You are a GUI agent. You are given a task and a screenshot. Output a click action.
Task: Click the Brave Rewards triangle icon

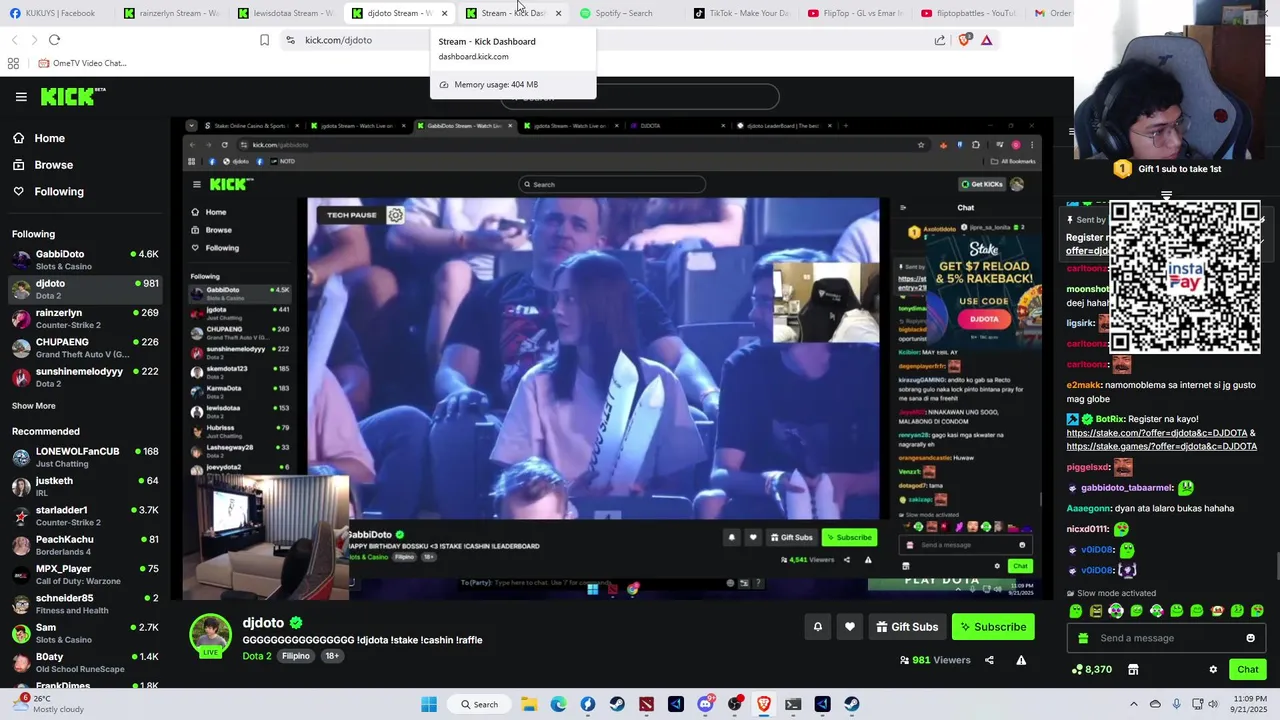pyautogui.click(x=986, y=40)
